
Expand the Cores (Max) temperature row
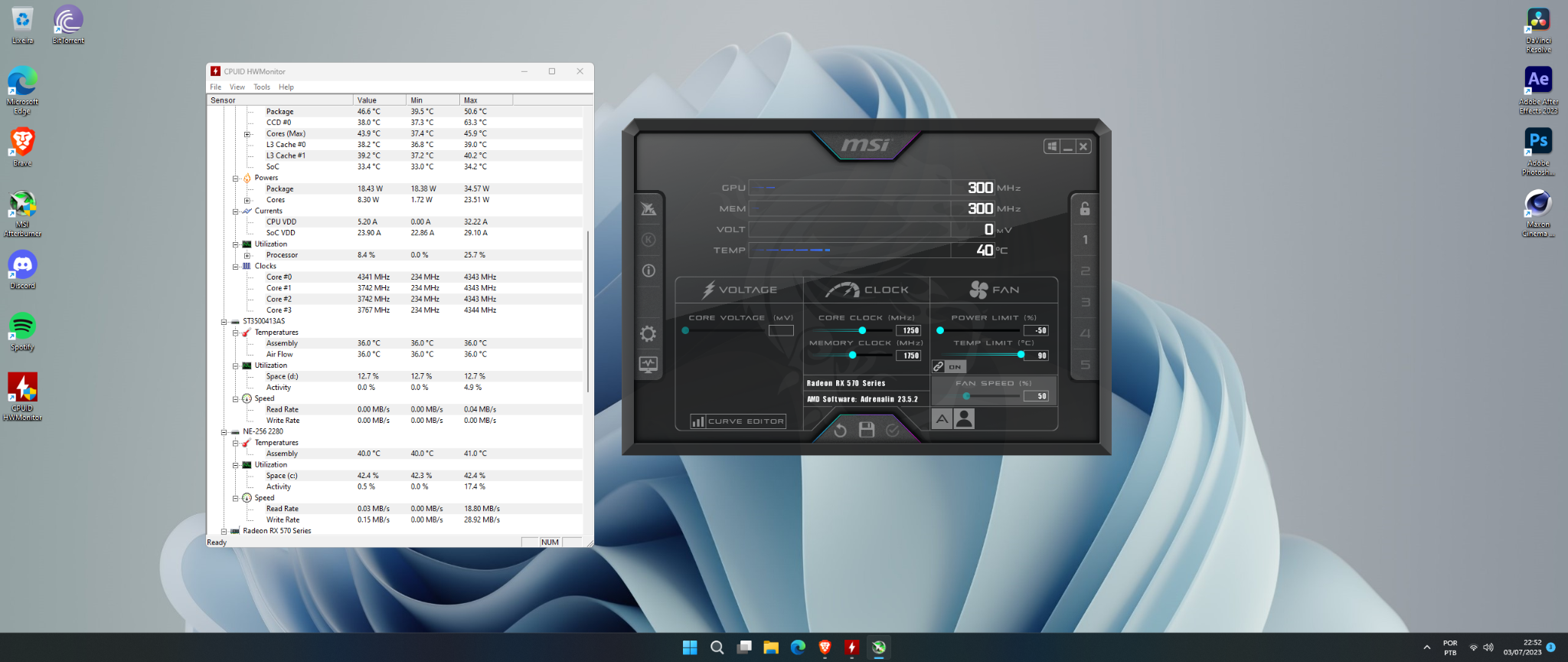pos(247,134)
